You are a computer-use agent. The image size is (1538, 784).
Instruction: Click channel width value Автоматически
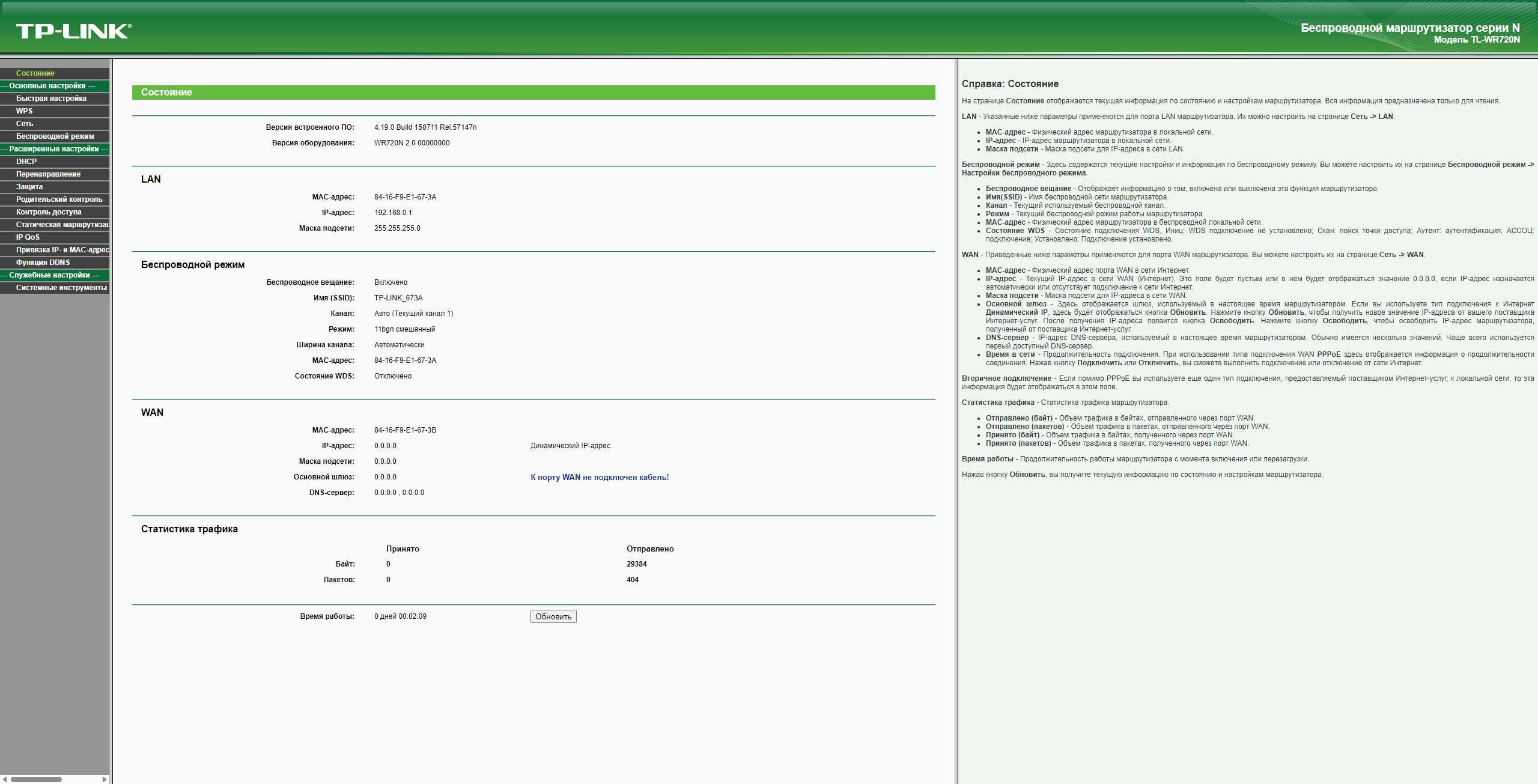399,345
